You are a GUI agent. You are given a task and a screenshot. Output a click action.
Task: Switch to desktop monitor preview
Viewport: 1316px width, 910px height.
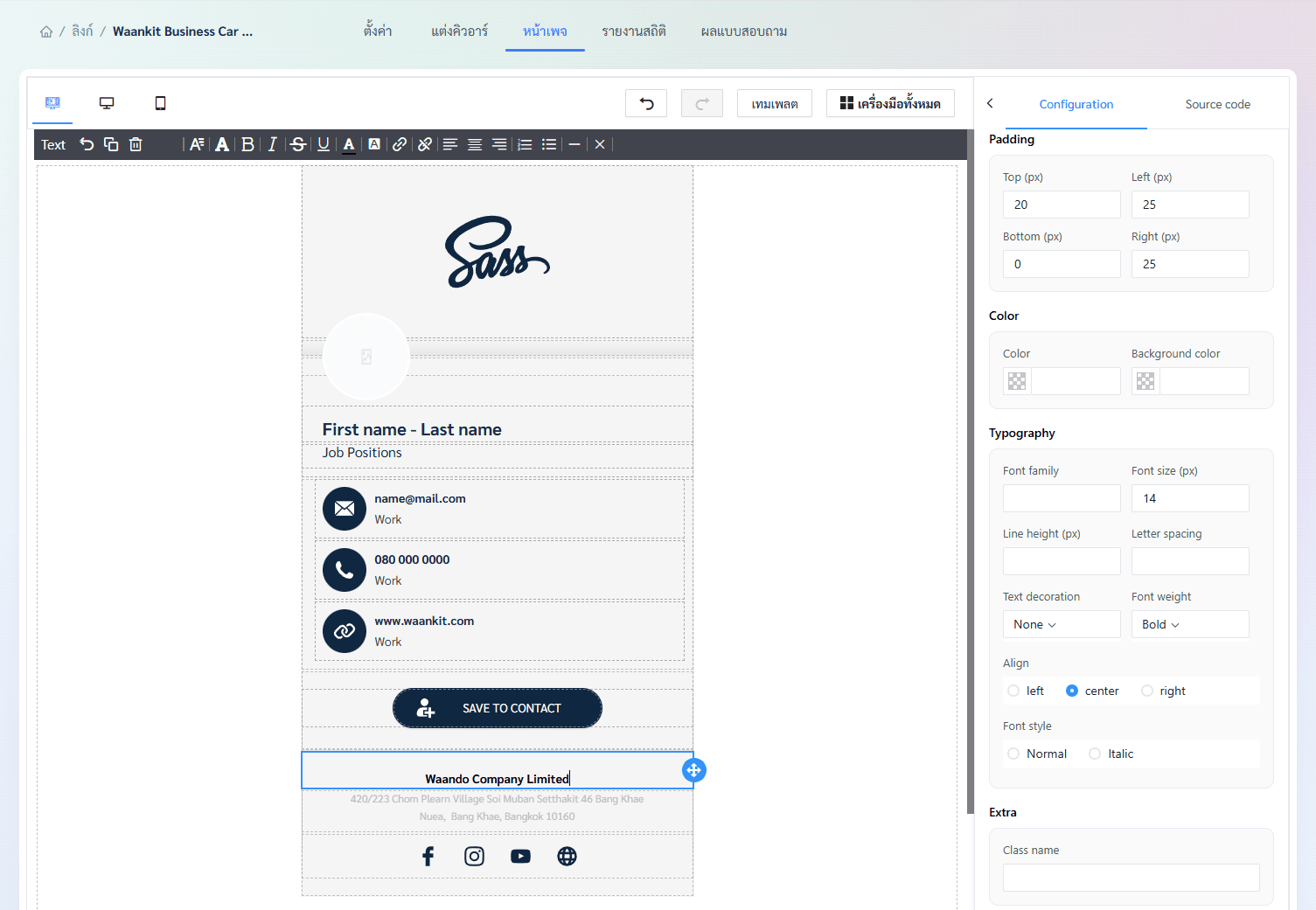pyautogui.click(x=107, y=103)
